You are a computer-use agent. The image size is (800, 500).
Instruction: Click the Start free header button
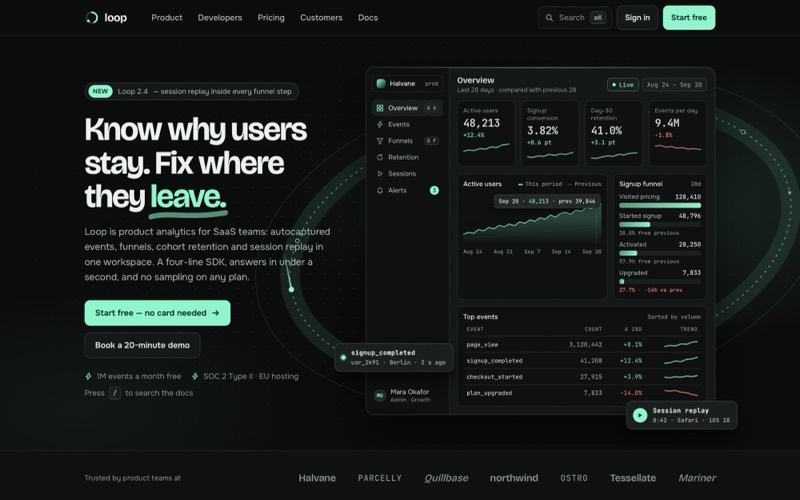pos(689,18)
